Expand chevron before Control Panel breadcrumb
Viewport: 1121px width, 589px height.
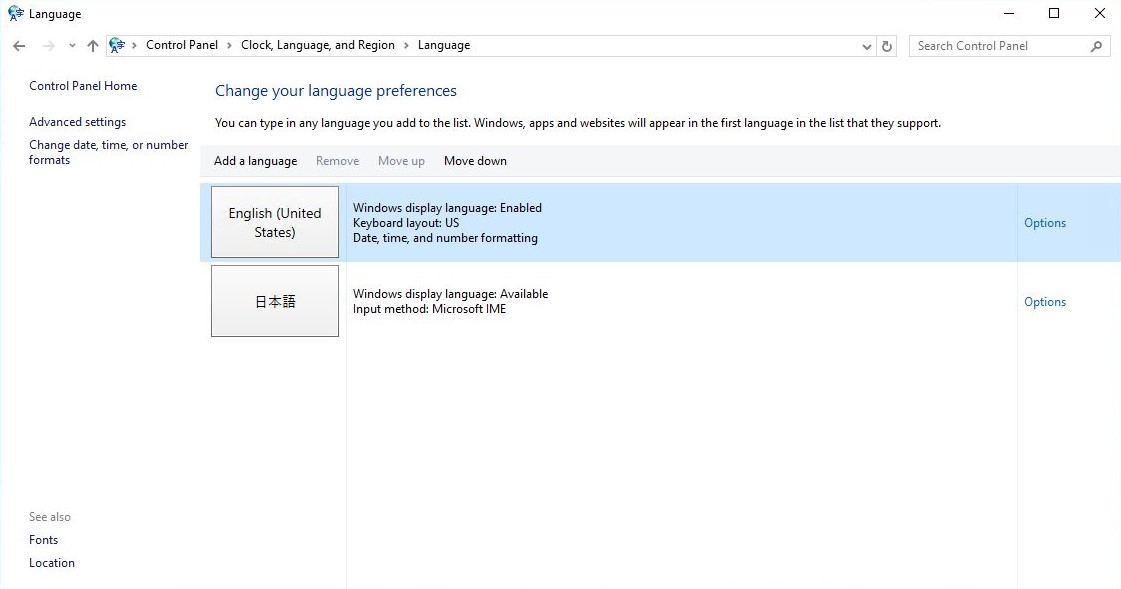(x=134, y=46)
